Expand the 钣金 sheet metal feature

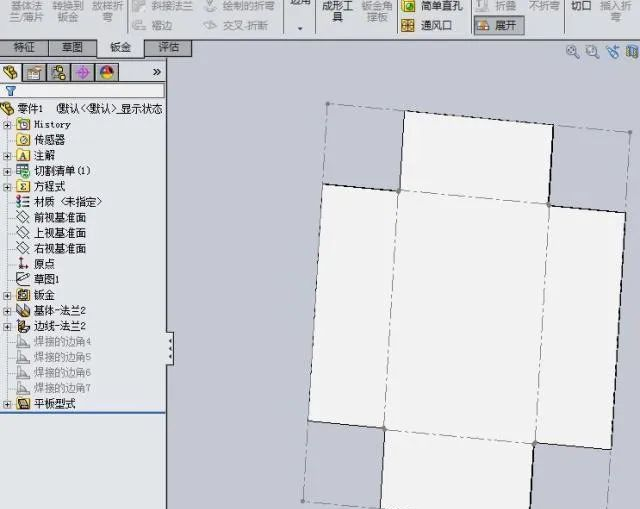click(7, 296)
